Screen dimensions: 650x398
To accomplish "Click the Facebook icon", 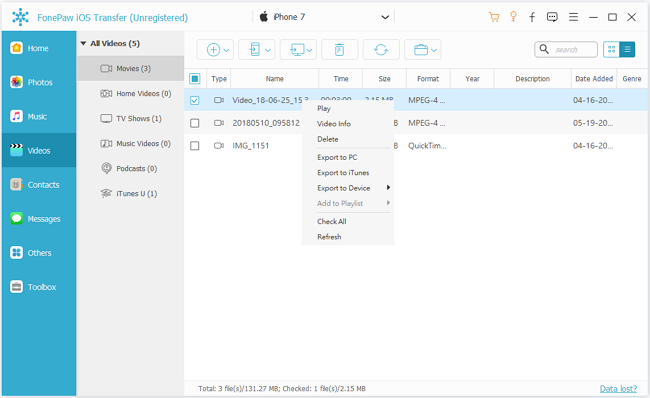I will [532, 17].
